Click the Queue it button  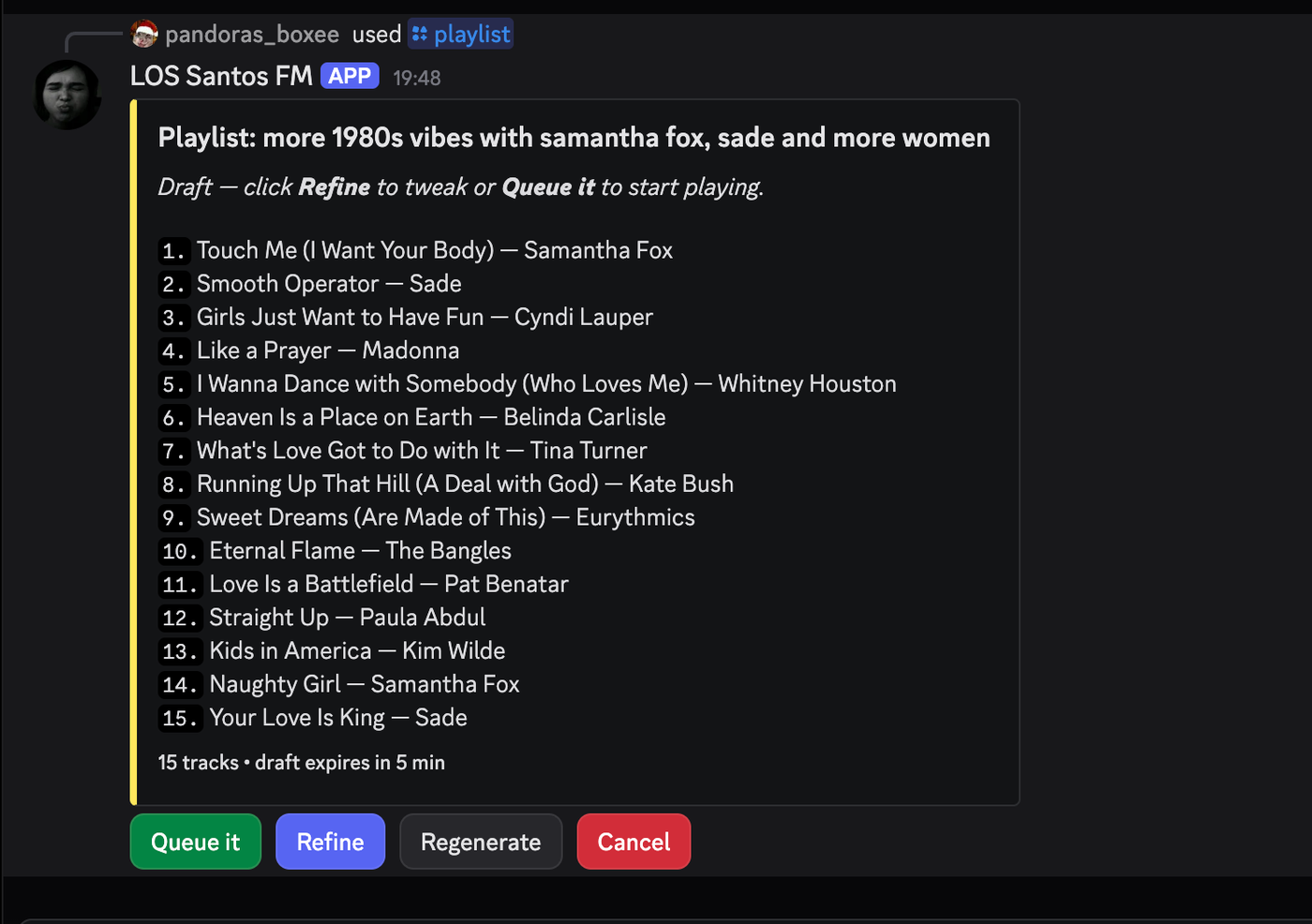pyautogui.click(x=195, y=842)
